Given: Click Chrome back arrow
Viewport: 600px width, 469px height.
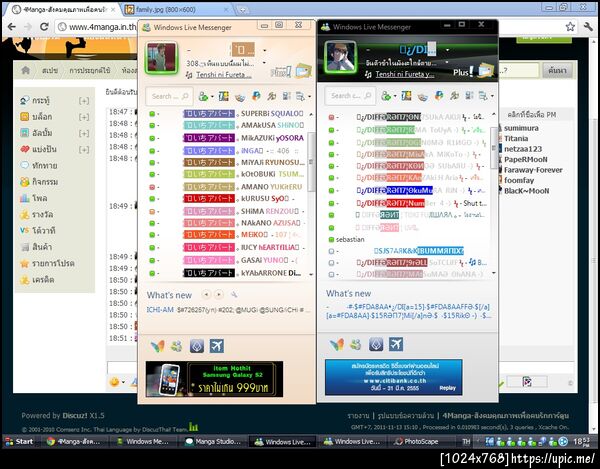Looking at the screenshot, I should (12, 27).
